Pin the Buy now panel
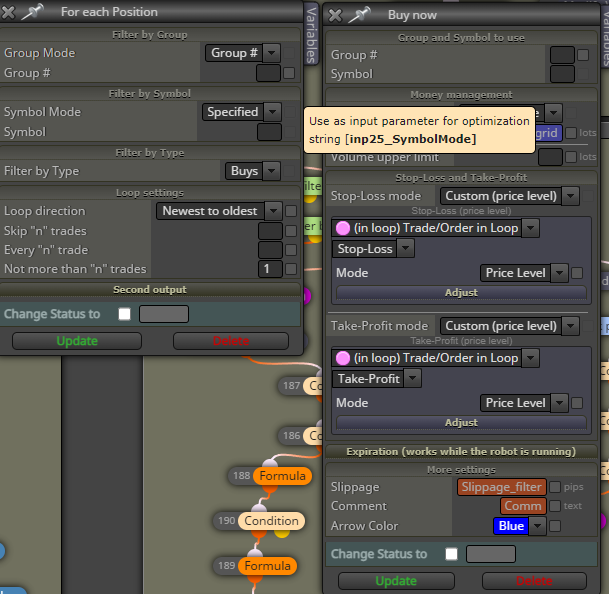 (360, 15)
